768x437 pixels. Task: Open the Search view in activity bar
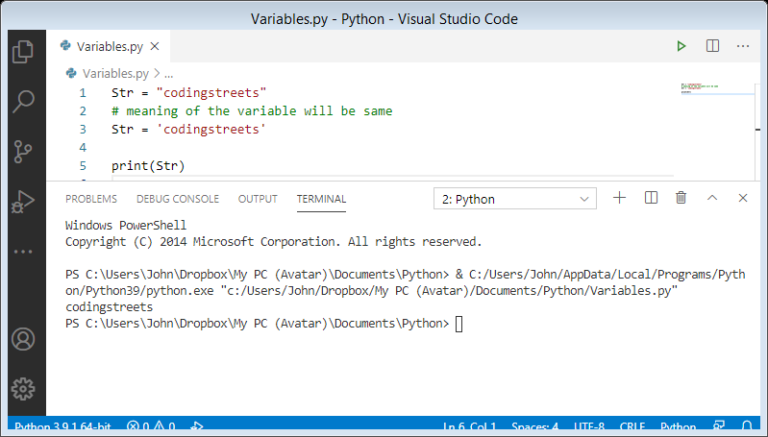(22, 101)
